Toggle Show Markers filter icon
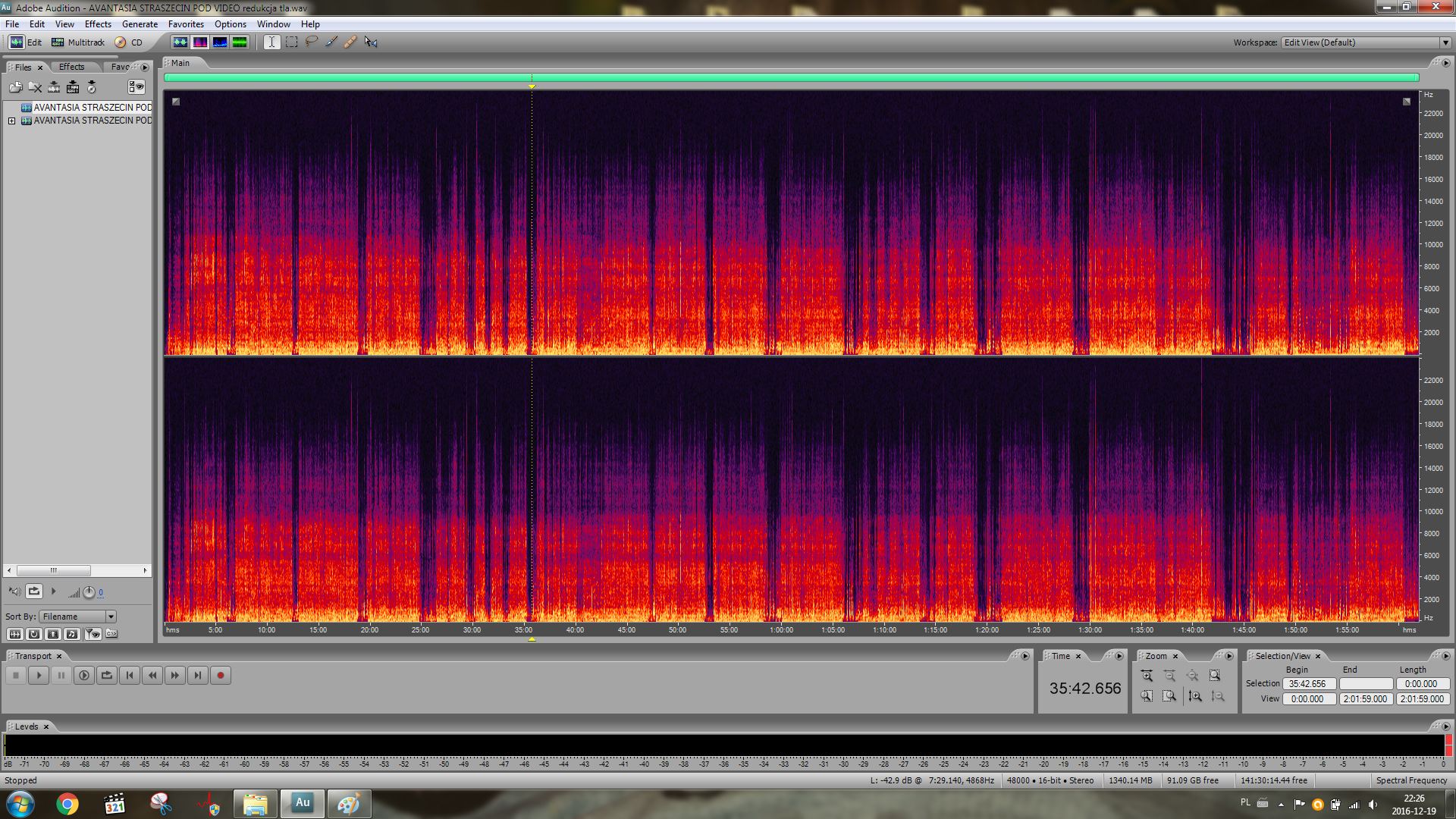The width and height of the screenshot is (1456, 819). click(x=93, y=634)
